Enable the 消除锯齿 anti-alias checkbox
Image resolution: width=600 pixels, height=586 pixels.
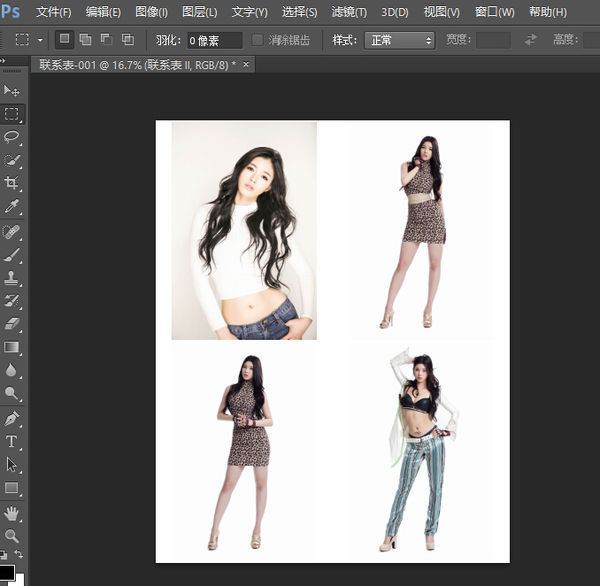tap(258, 40)
